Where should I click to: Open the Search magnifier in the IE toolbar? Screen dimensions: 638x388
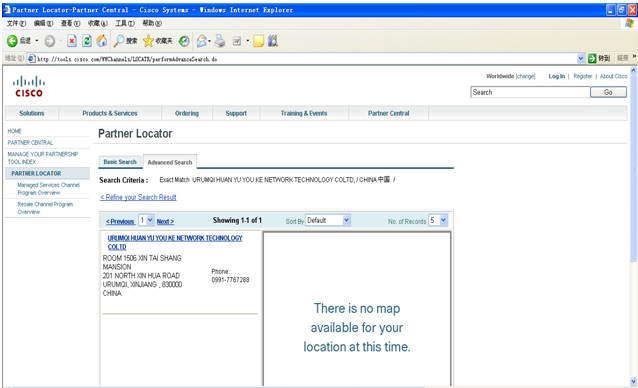pos(119,41)
